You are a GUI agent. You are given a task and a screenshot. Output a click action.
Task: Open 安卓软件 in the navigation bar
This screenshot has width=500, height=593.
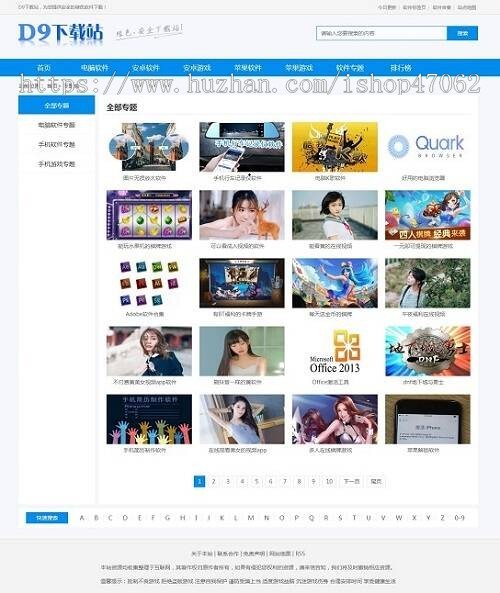tap(146, 68)
